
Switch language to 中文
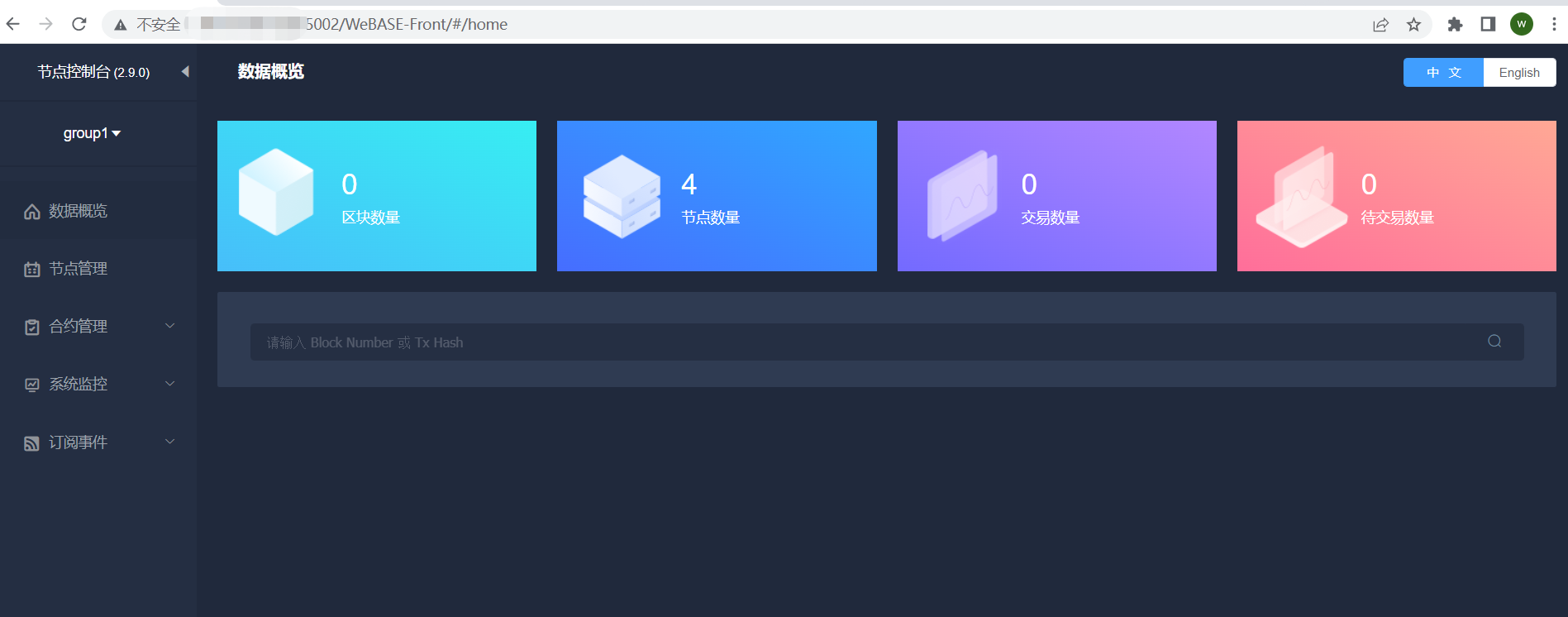coord(1443,72)
